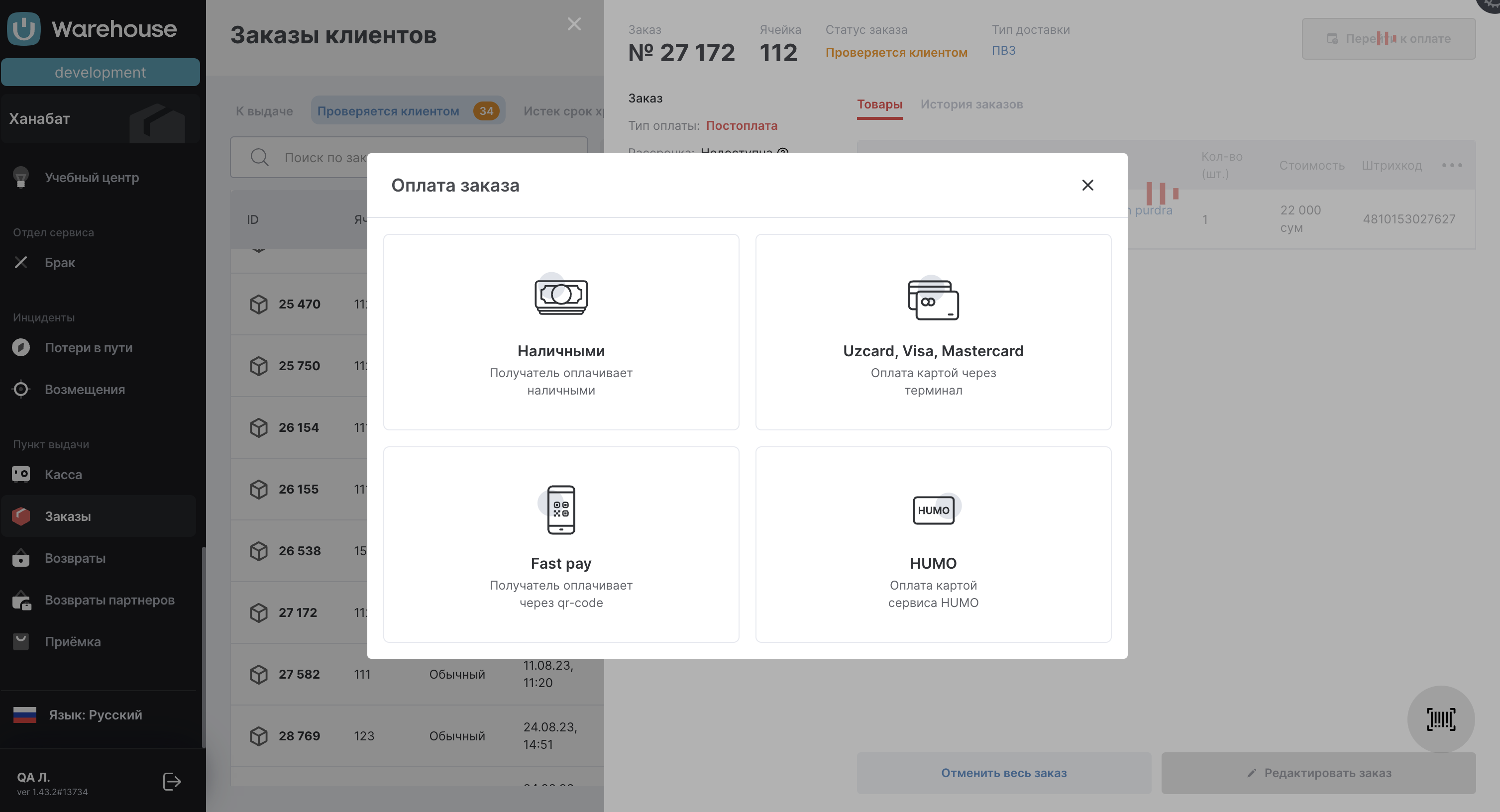Pick Fast pay QR-code payment
This screenshot has width=1500, height=812.
(561, 544)
